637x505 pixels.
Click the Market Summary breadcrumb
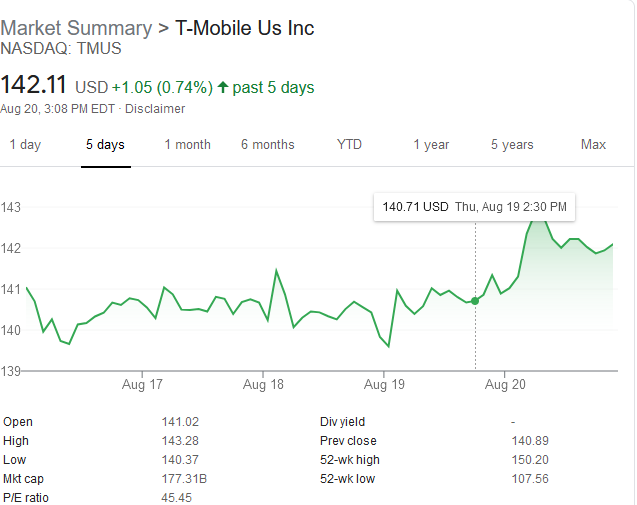click(x=76, y=28)
